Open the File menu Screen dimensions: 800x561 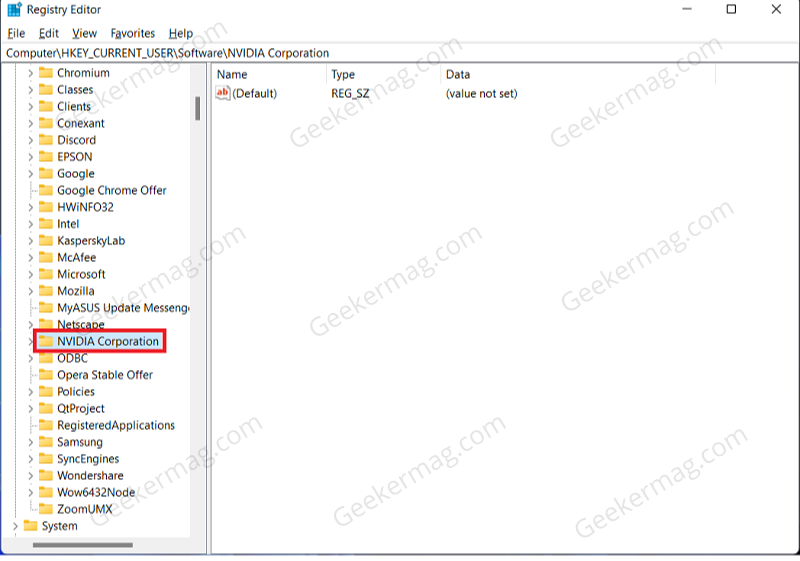pos(16,33)
